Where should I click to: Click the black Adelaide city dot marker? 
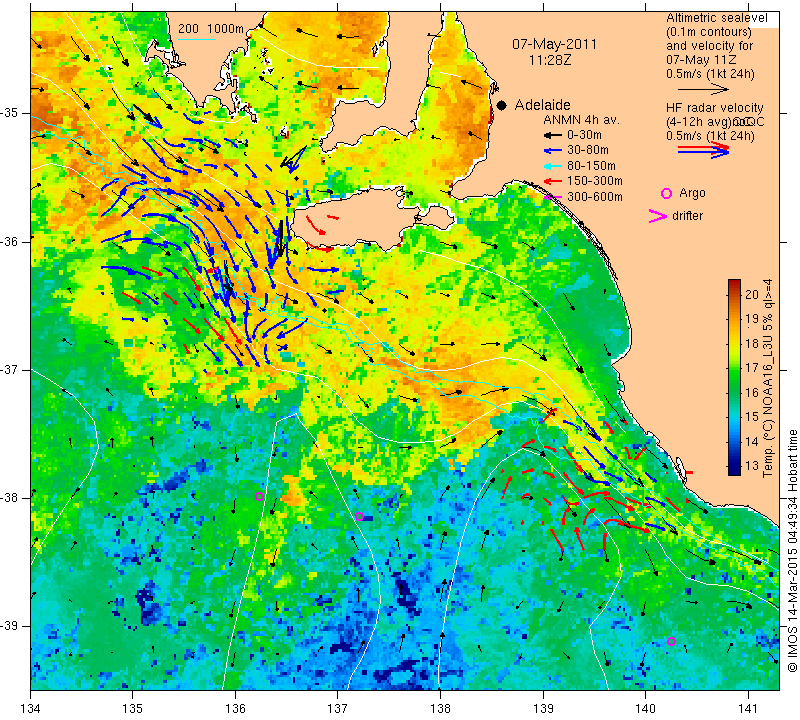(x=502, y=105)
